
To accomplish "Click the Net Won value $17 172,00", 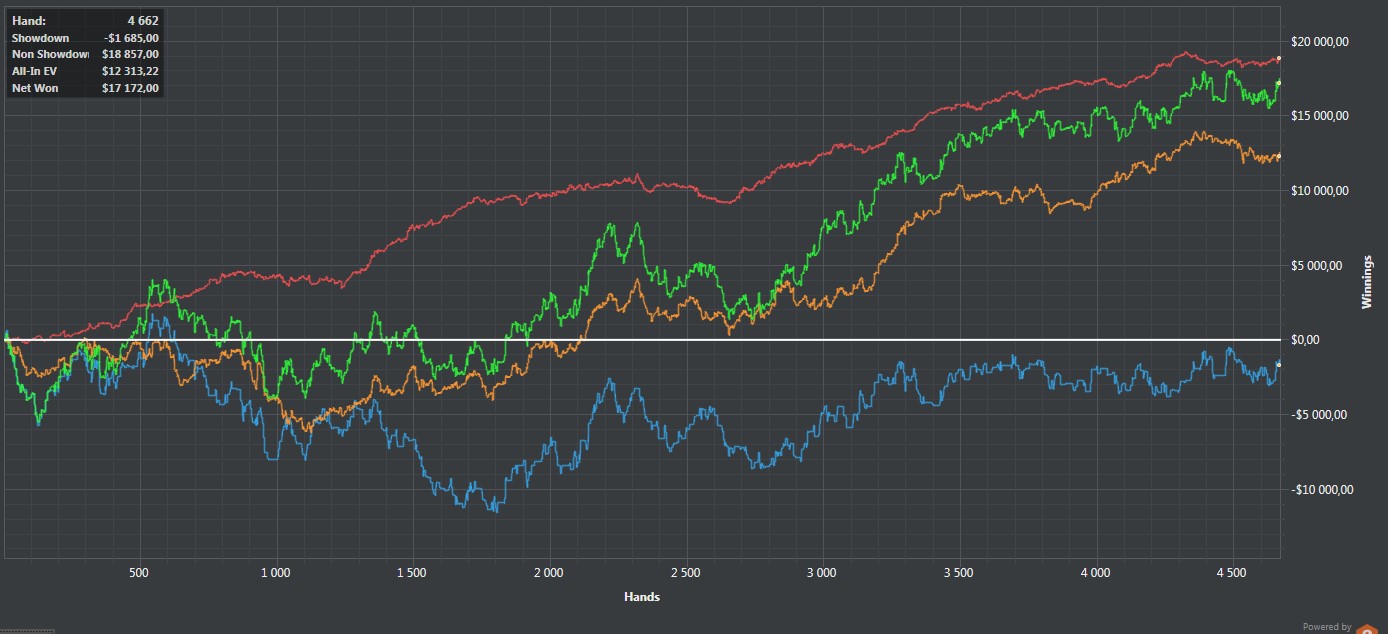I will pos(130,88).
